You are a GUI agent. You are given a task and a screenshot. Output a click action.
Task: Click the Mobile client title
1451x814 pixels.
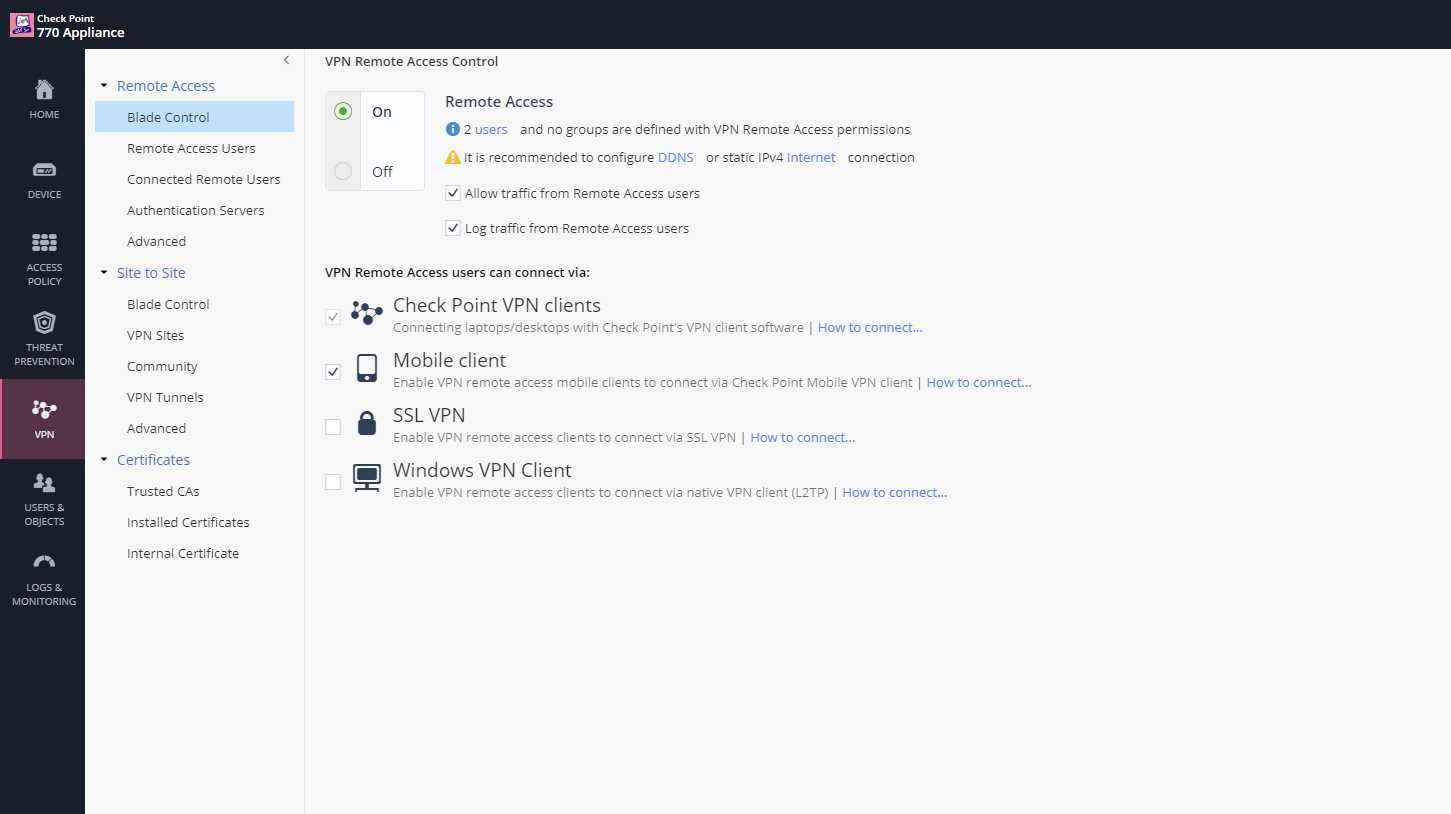point(450,360)
